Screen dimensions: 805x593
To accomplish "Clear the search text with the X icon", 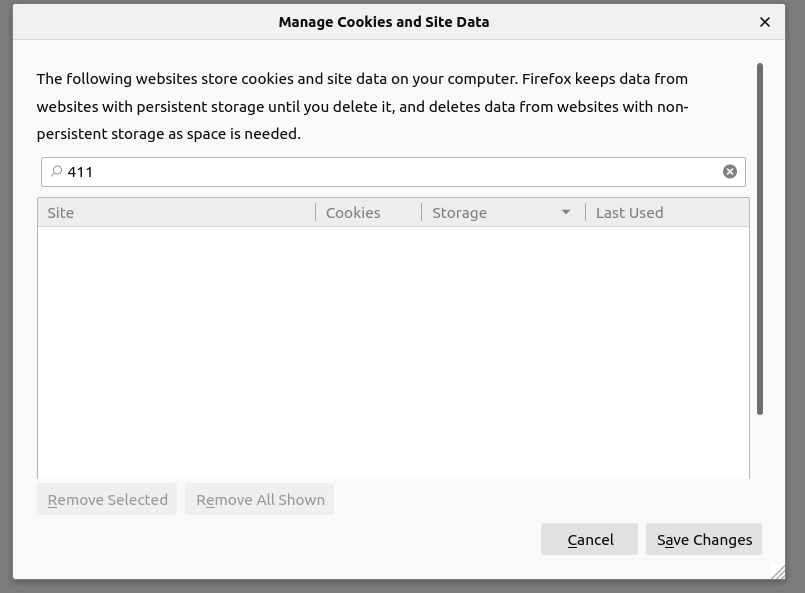I will [x=730, y=172].
